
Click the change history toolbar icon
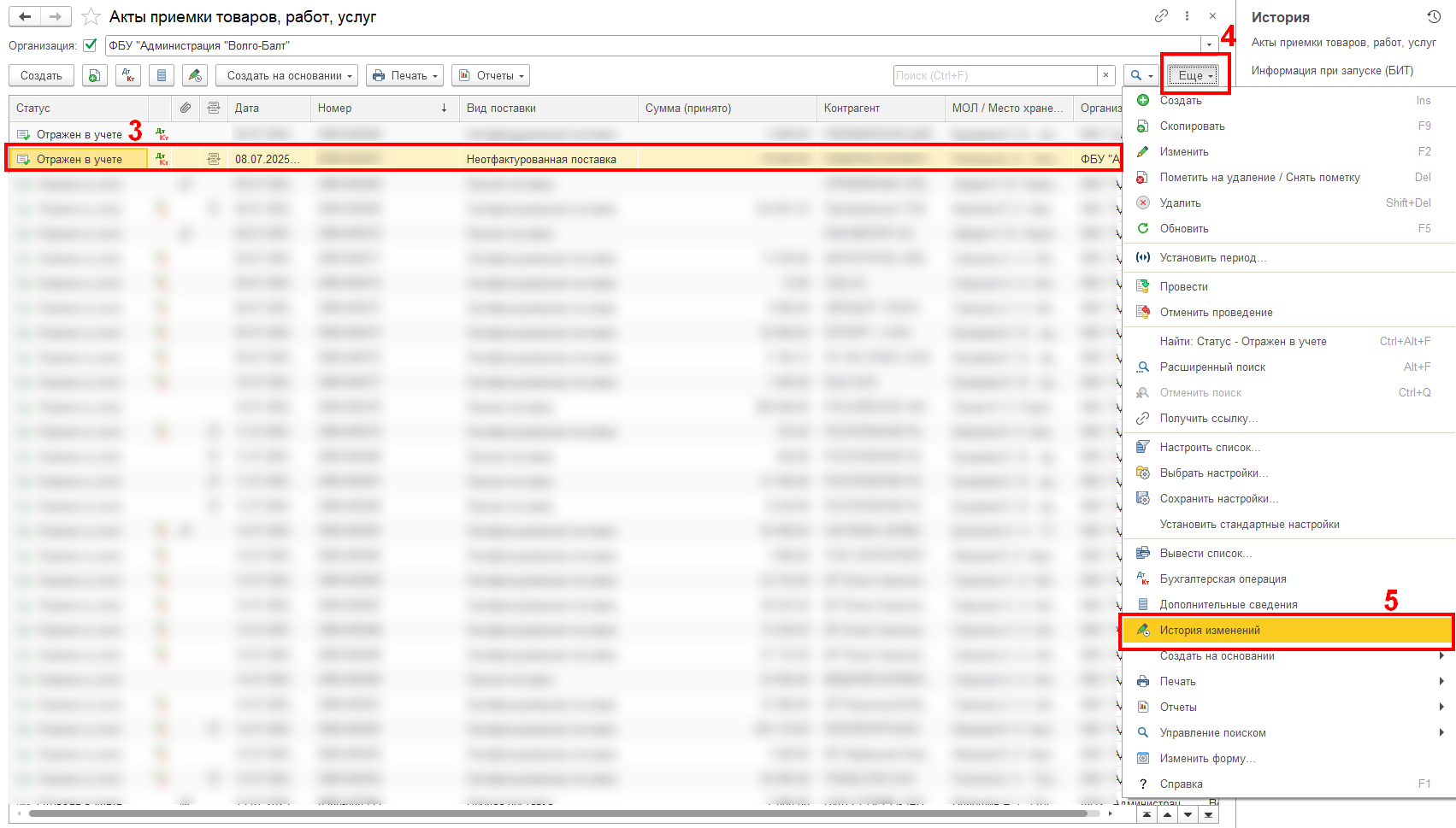tap(195, 76)
